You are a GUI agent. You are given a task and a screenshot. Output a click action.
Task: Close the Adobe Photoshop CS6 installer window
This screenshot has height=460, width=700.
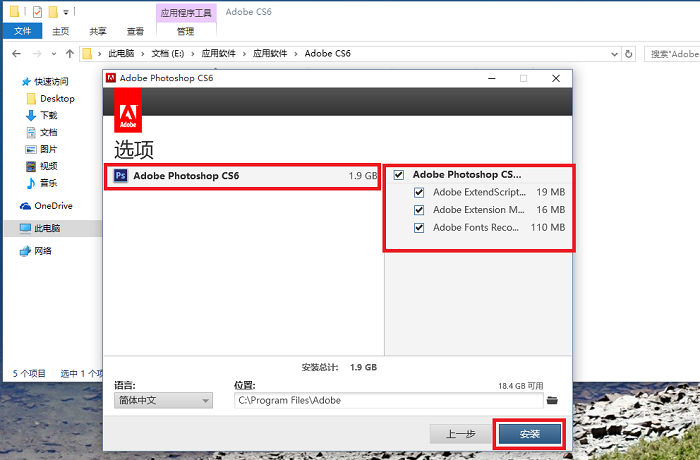point(556,78)
